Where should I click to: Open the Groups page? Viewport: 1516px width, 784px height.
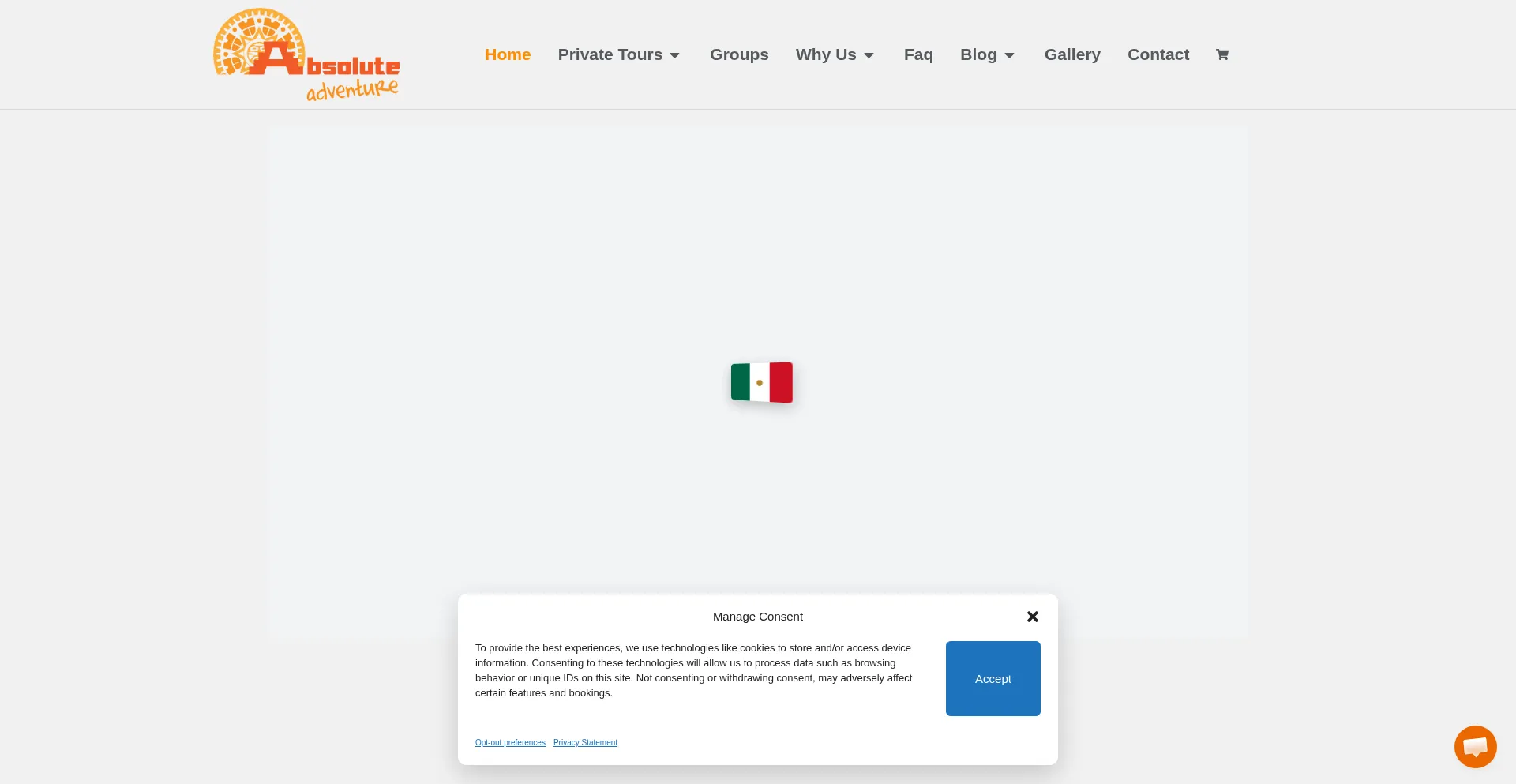pos(739,54)
